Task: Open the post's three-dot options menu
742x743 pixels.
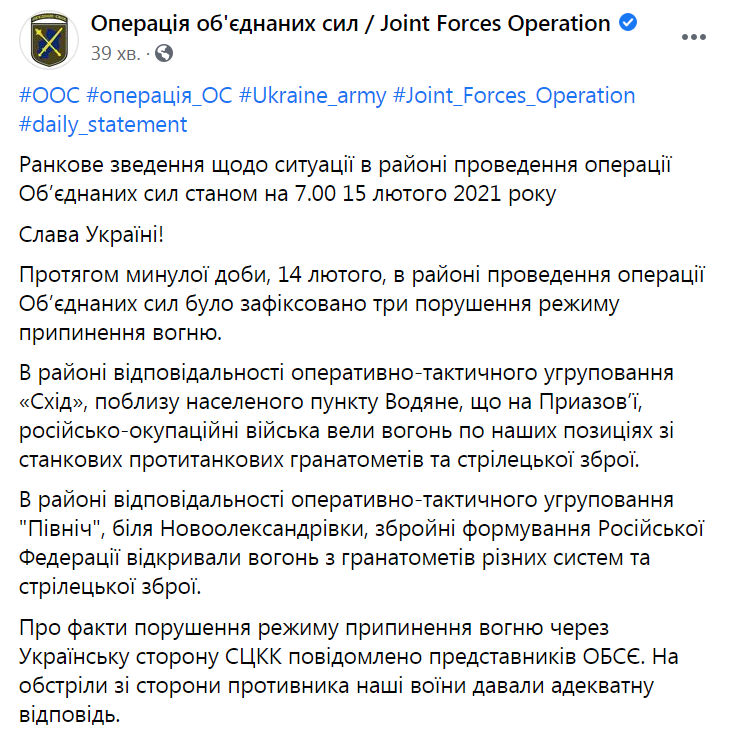Action: pyautogui.click(x=693, y=36)
